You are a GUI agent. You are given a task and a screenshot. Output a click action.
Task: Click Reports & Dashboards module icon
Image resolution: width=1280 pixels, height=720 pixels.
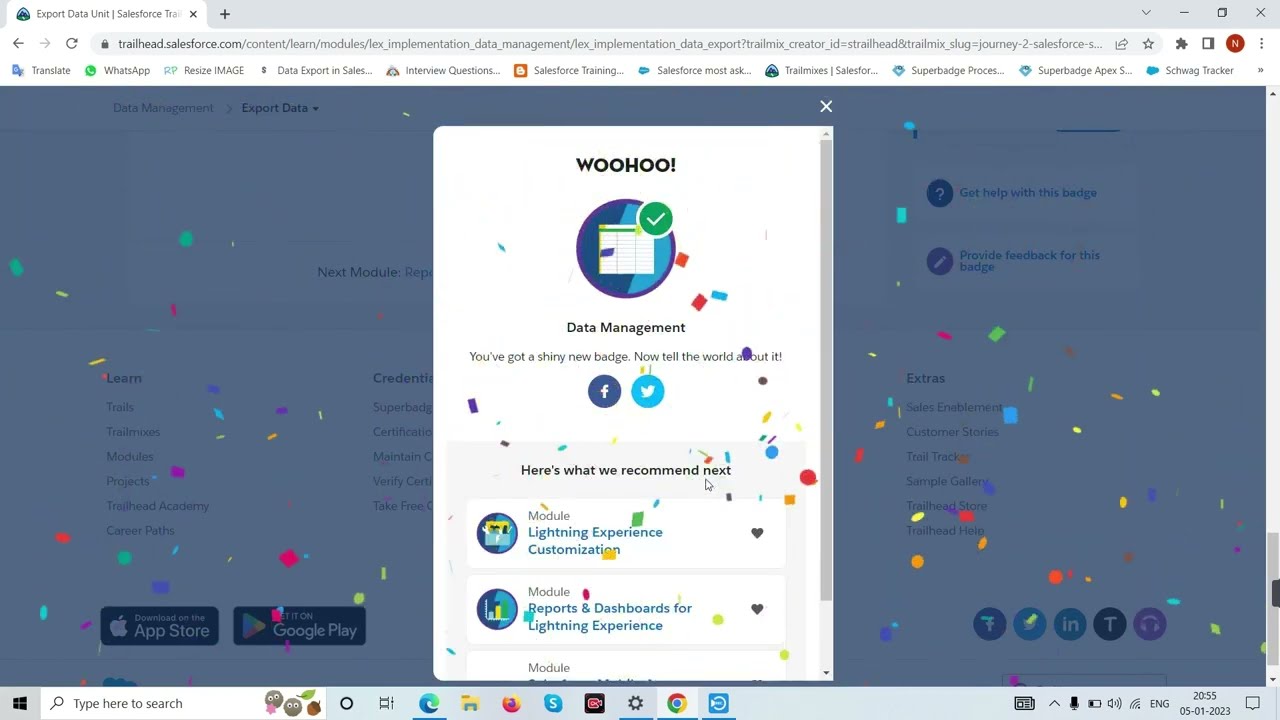497,609
